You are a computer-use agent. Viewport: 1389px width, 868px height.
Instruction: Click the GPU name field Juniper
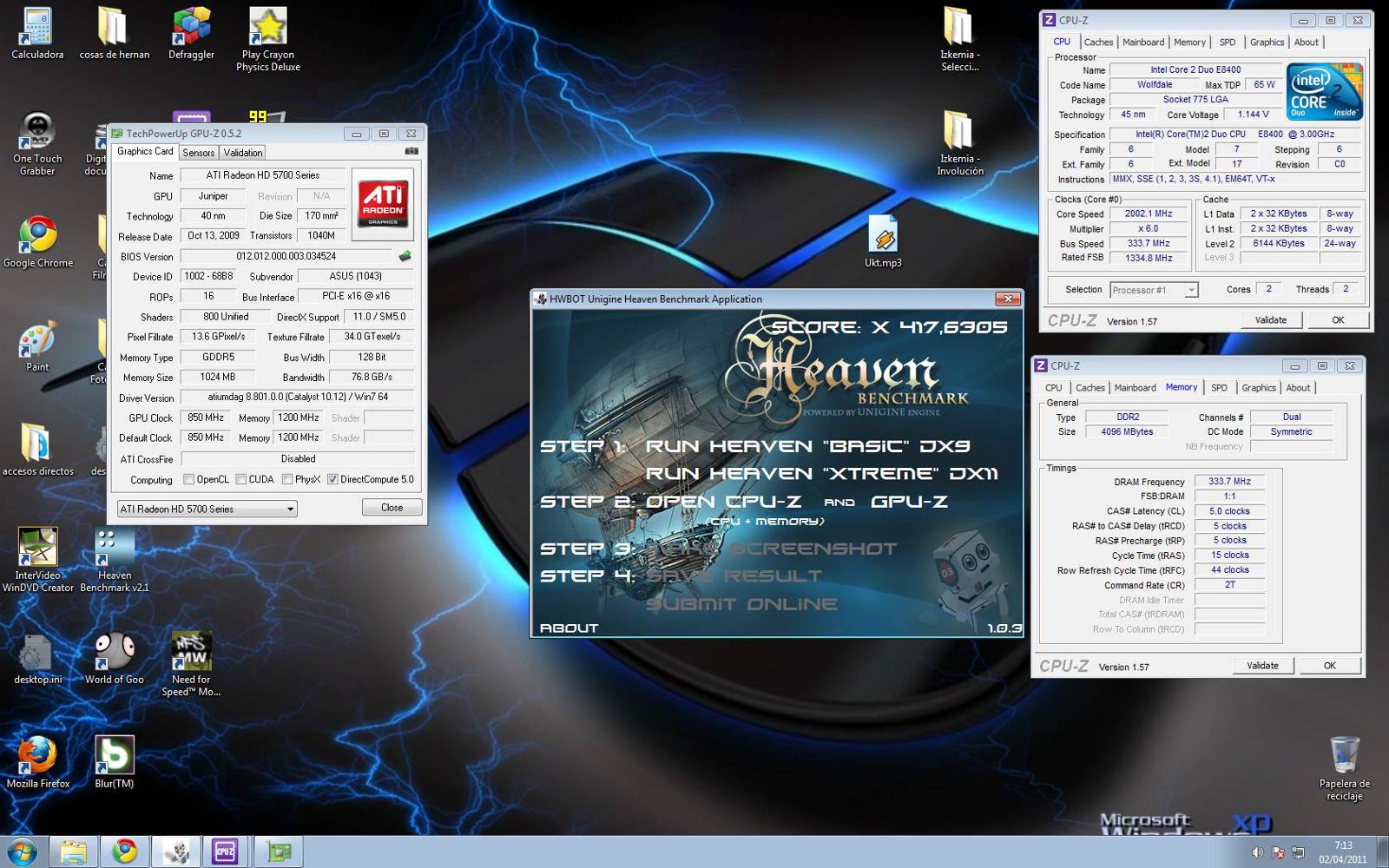click(213, 196)
